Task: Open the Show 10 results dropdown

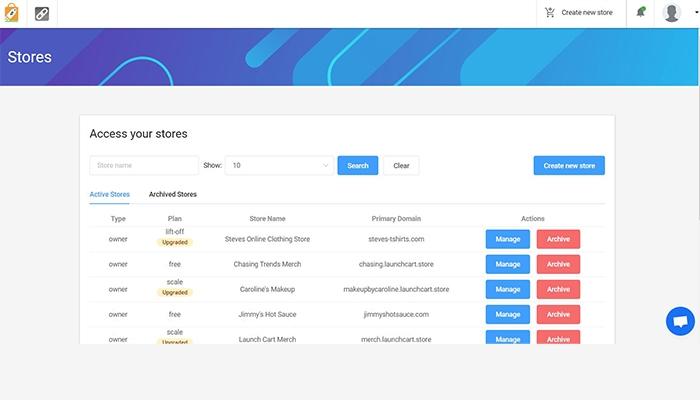Action: tap(279, 165)
